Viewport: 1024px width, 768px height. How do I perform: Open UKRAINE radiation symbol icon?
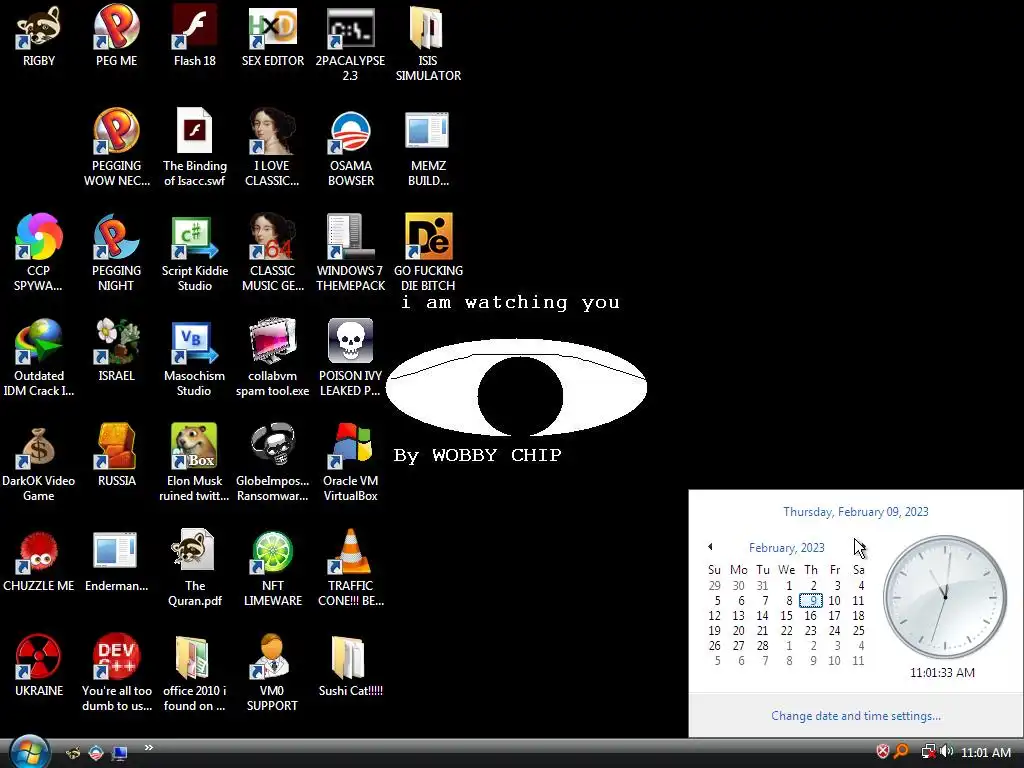pyautogui.click(x=39, y=666)
